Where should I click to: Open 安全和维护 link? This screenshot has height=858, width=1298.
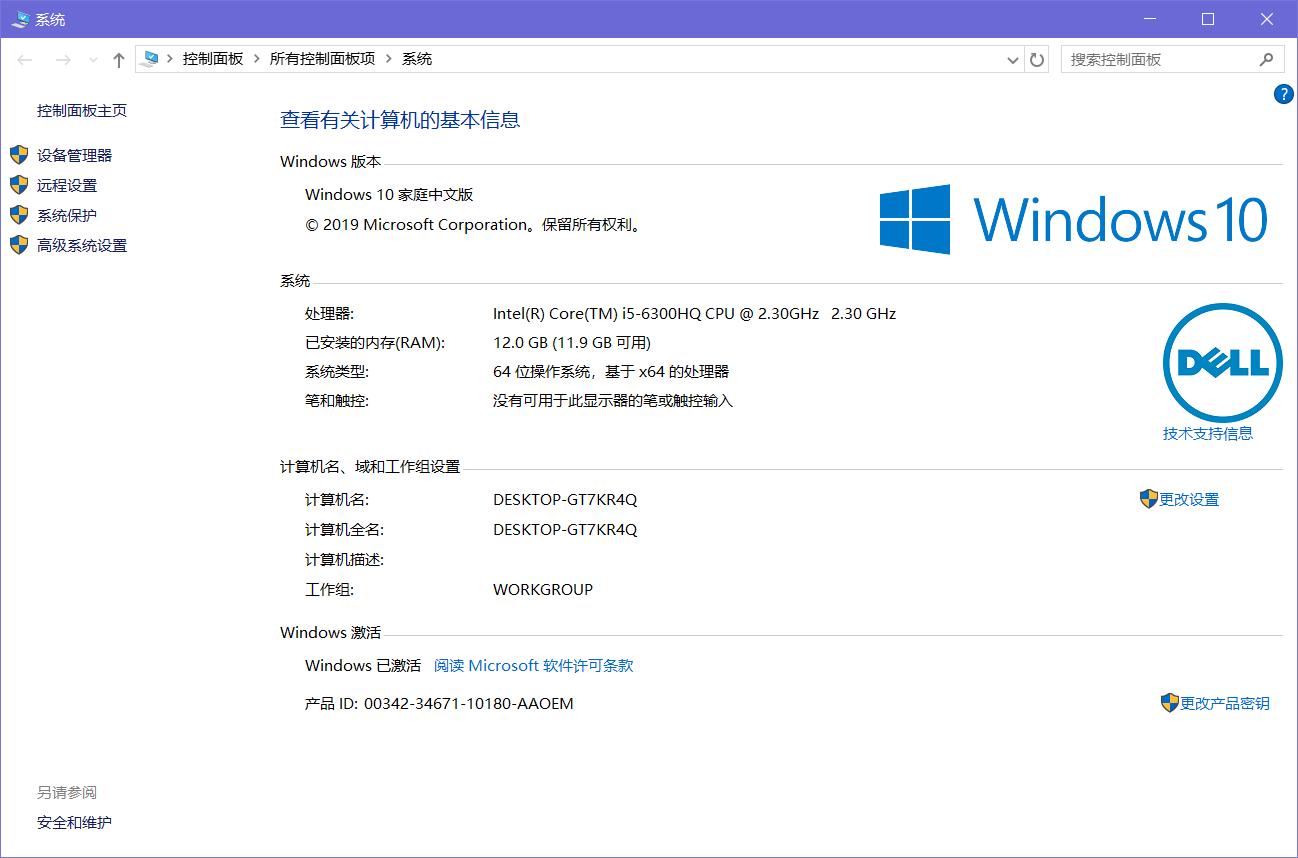click(75, 823)
